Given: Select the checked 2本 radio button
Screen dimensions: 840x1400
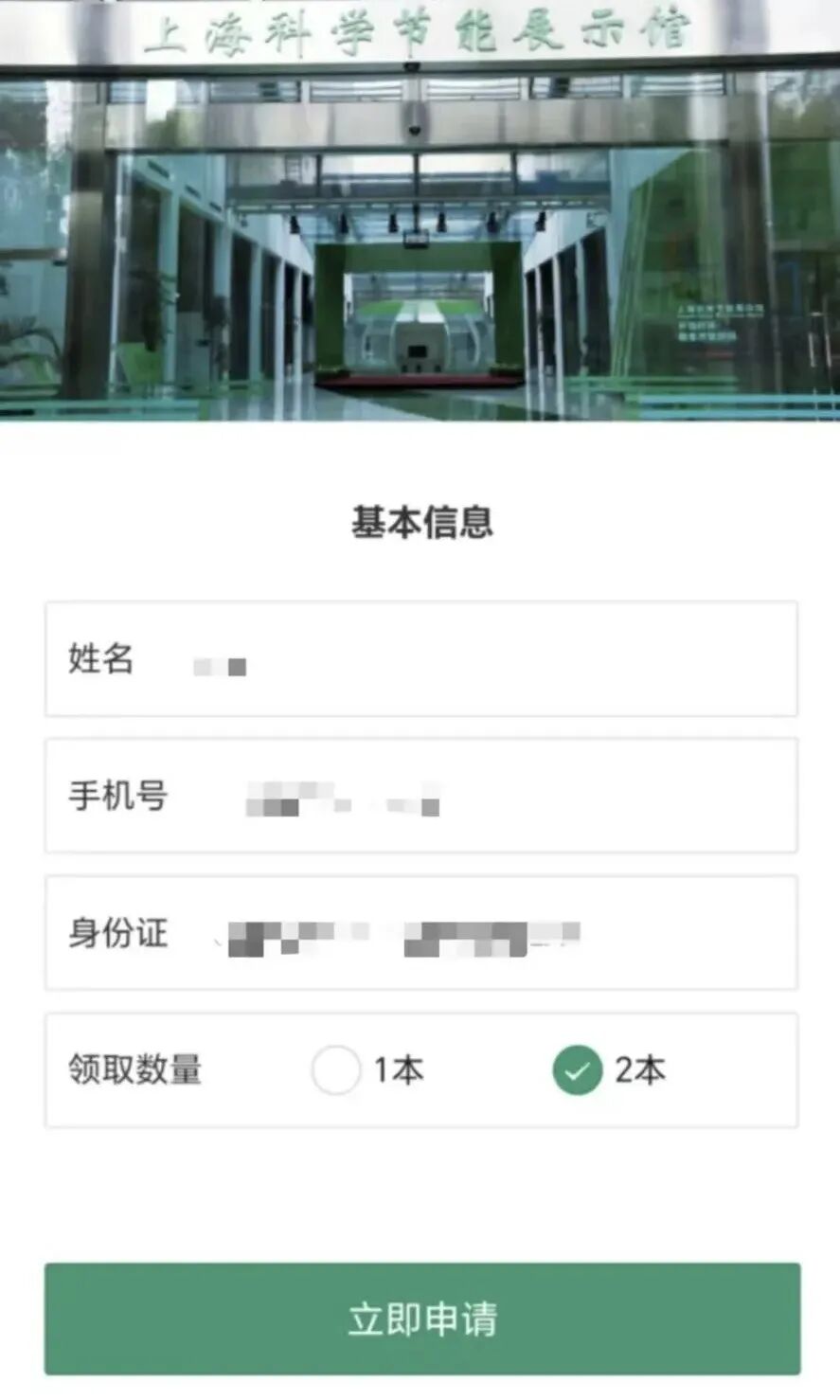Looking at the screenshot, I should click(578, 1070).
